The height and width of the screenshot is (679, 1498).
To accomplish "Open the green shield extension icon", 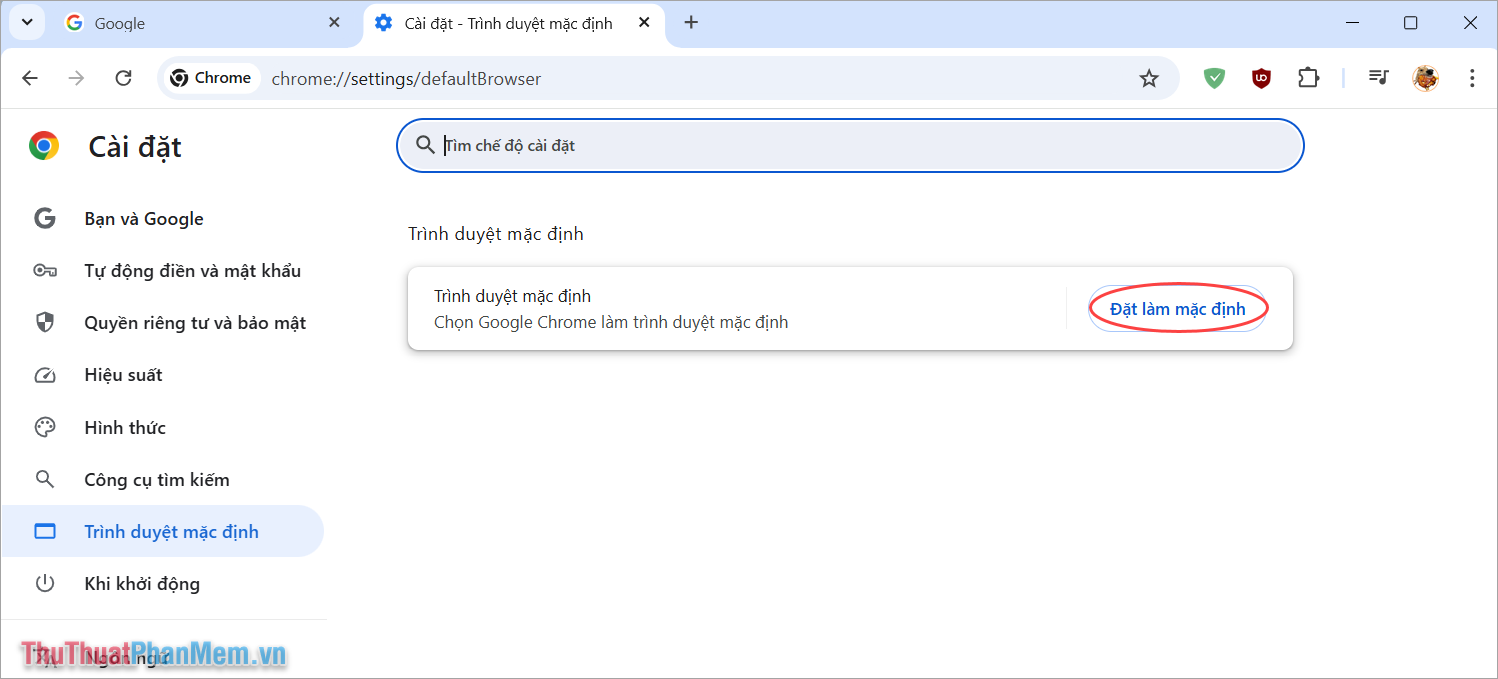I will click(1213, 77).
